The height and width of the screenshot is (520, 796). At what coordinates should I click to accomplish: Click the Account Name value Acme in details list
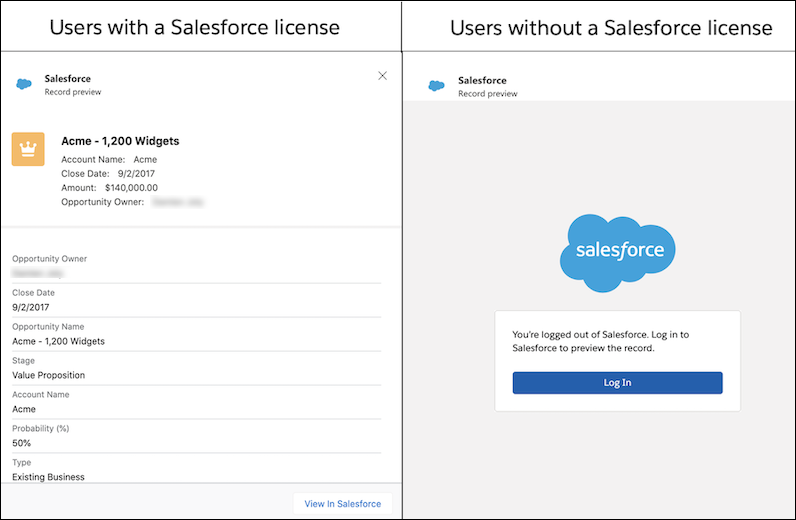pyautogui.click(x=24, y=409)
